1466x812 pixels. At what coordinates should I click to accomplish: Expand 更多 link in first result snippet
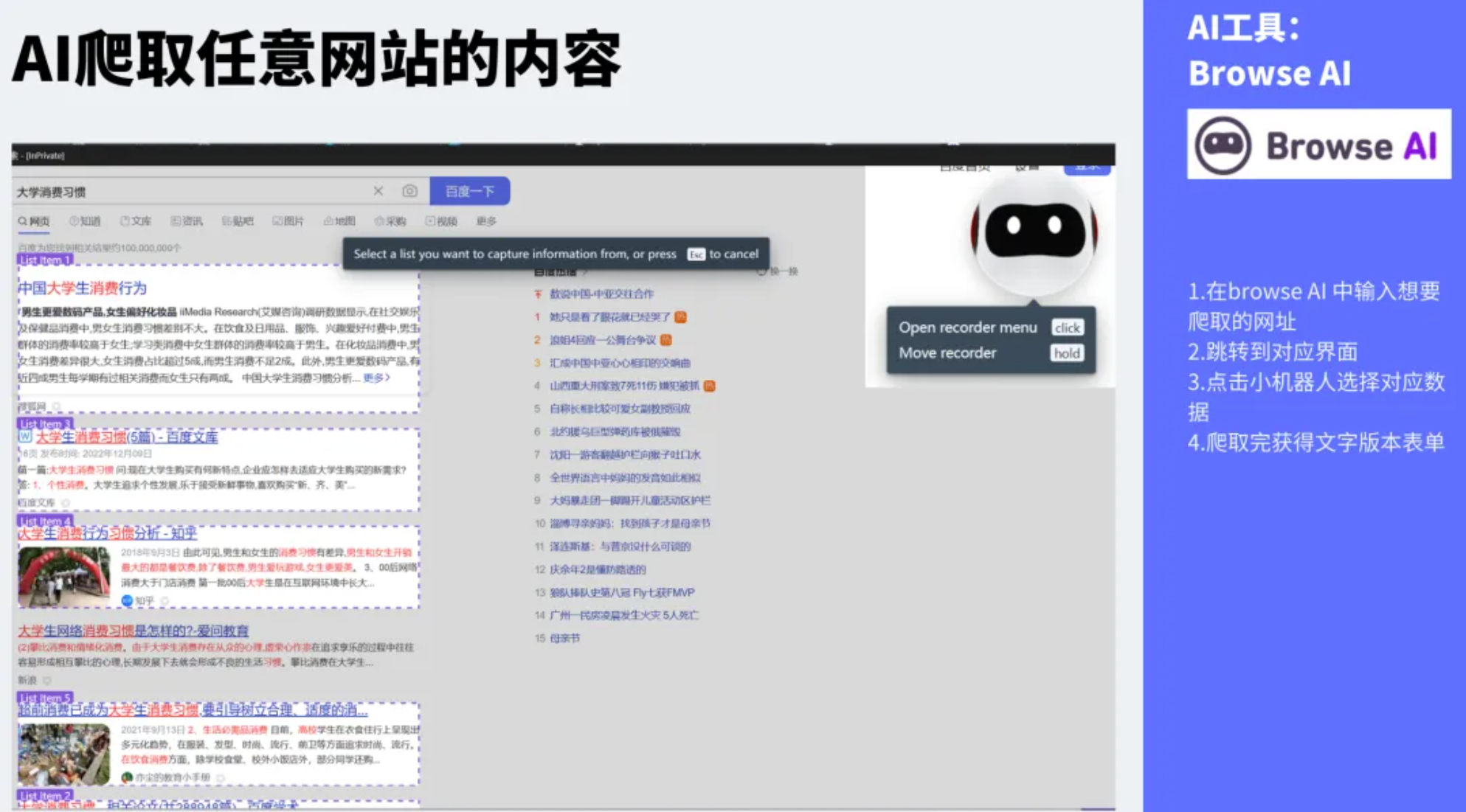[376, 378]
